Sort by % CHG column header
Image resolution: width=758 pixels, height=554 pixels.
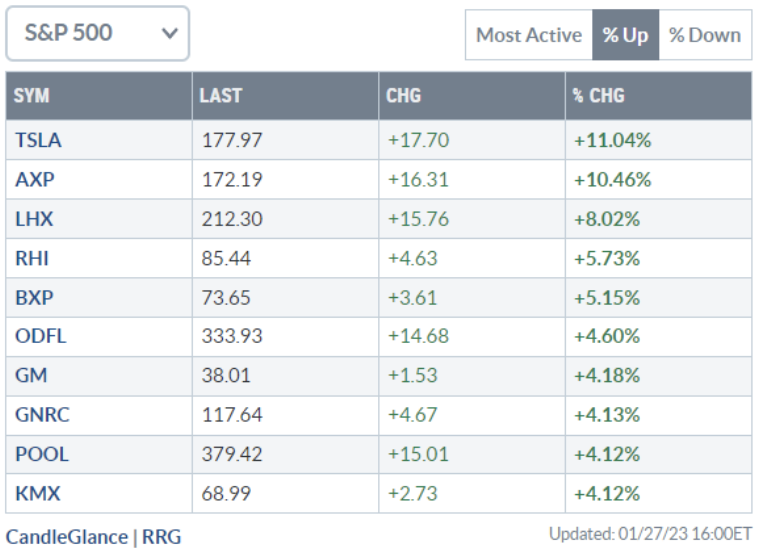point(598,96)
